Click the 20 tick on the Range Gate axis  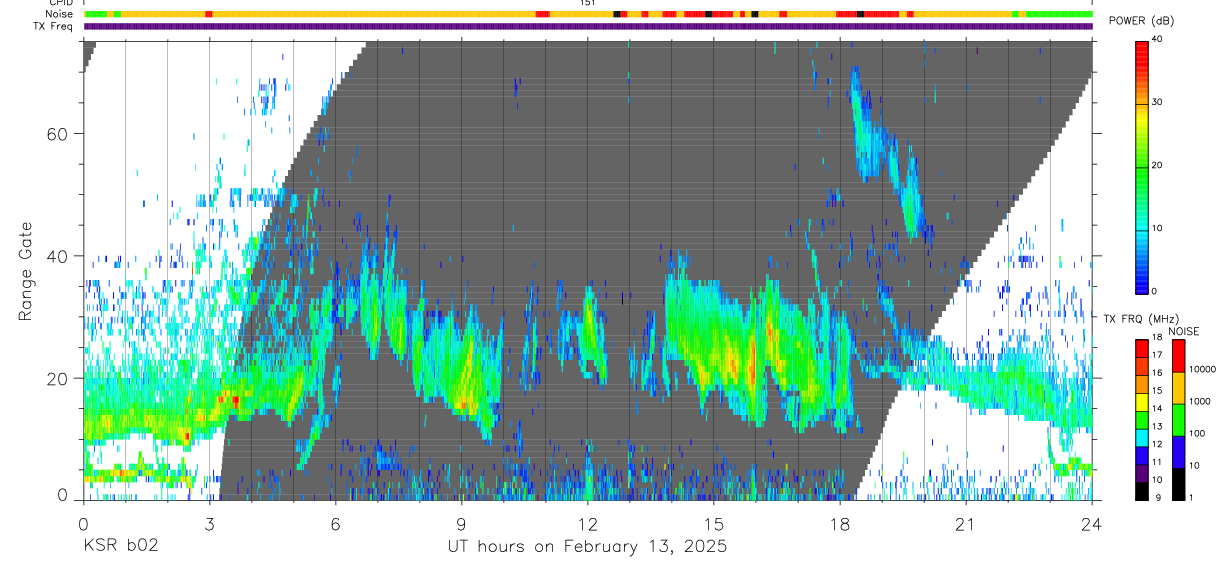[59, 378]
